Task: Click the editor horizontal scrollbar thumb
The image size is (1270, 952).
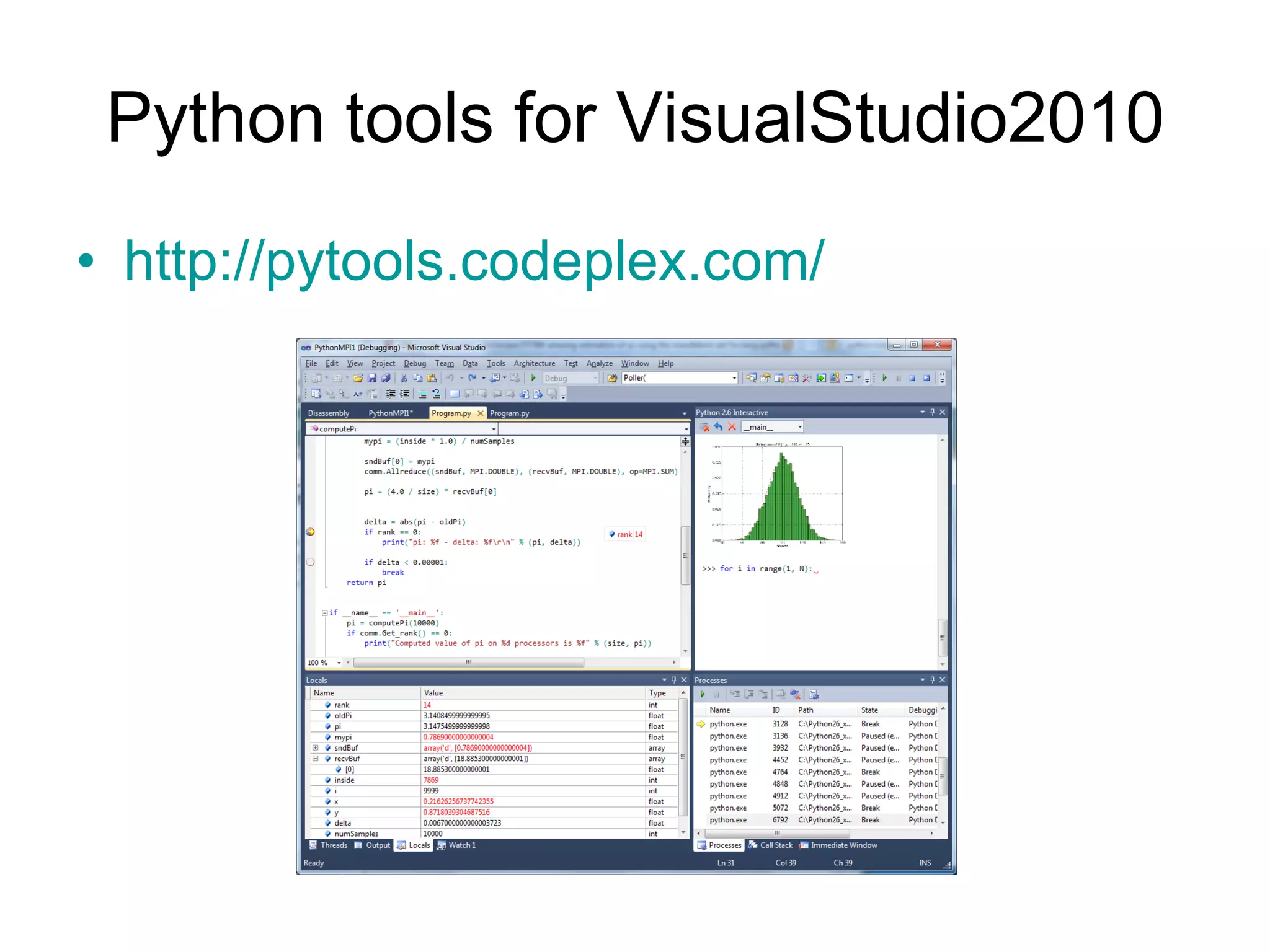Action: pyautogui.click(x=468, y=663)
